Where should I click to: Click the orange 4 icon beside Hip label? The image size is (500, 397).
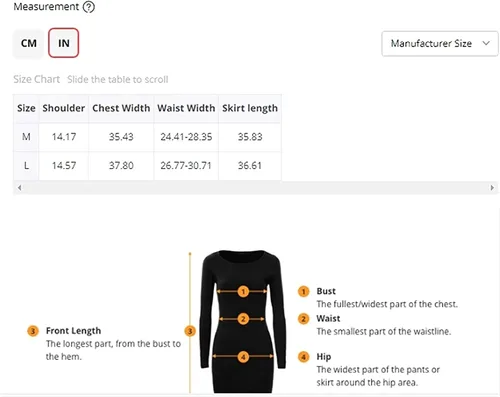[x=303, y=357]
